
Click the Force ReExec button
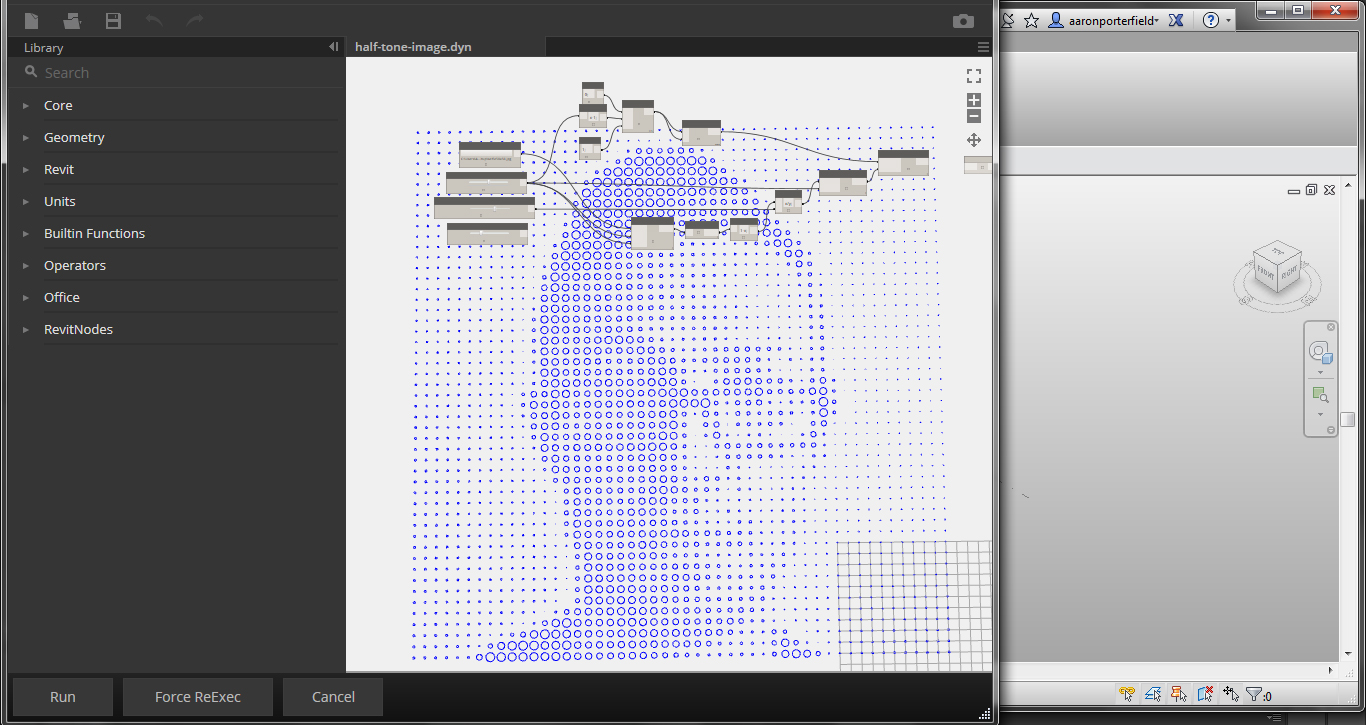tap(198, 697)
